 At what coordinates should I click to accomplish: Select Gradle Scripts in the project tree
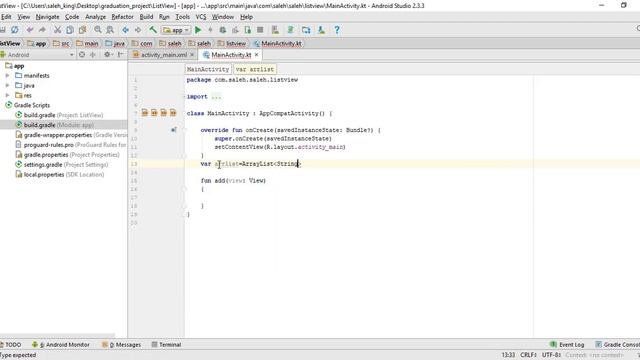pyautogui.click(x=32, y=105)
